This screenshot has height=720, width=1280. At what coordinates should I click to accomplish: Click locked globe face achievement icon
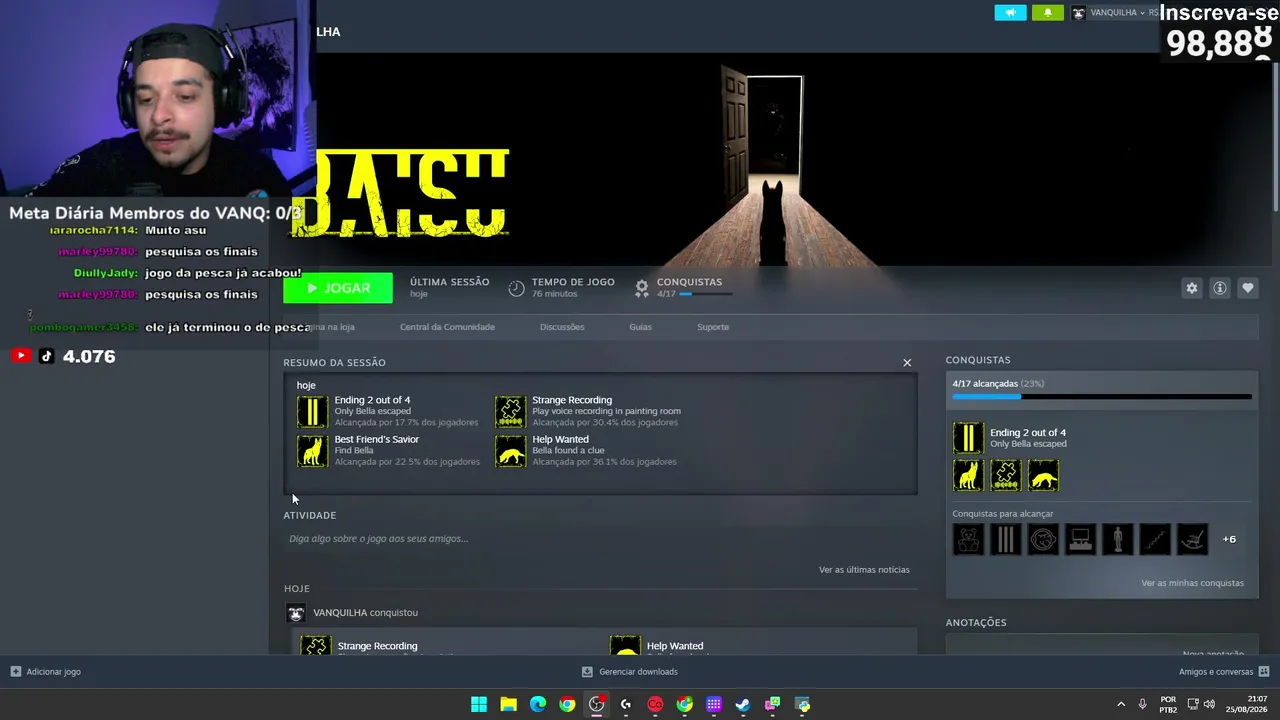1043,539
